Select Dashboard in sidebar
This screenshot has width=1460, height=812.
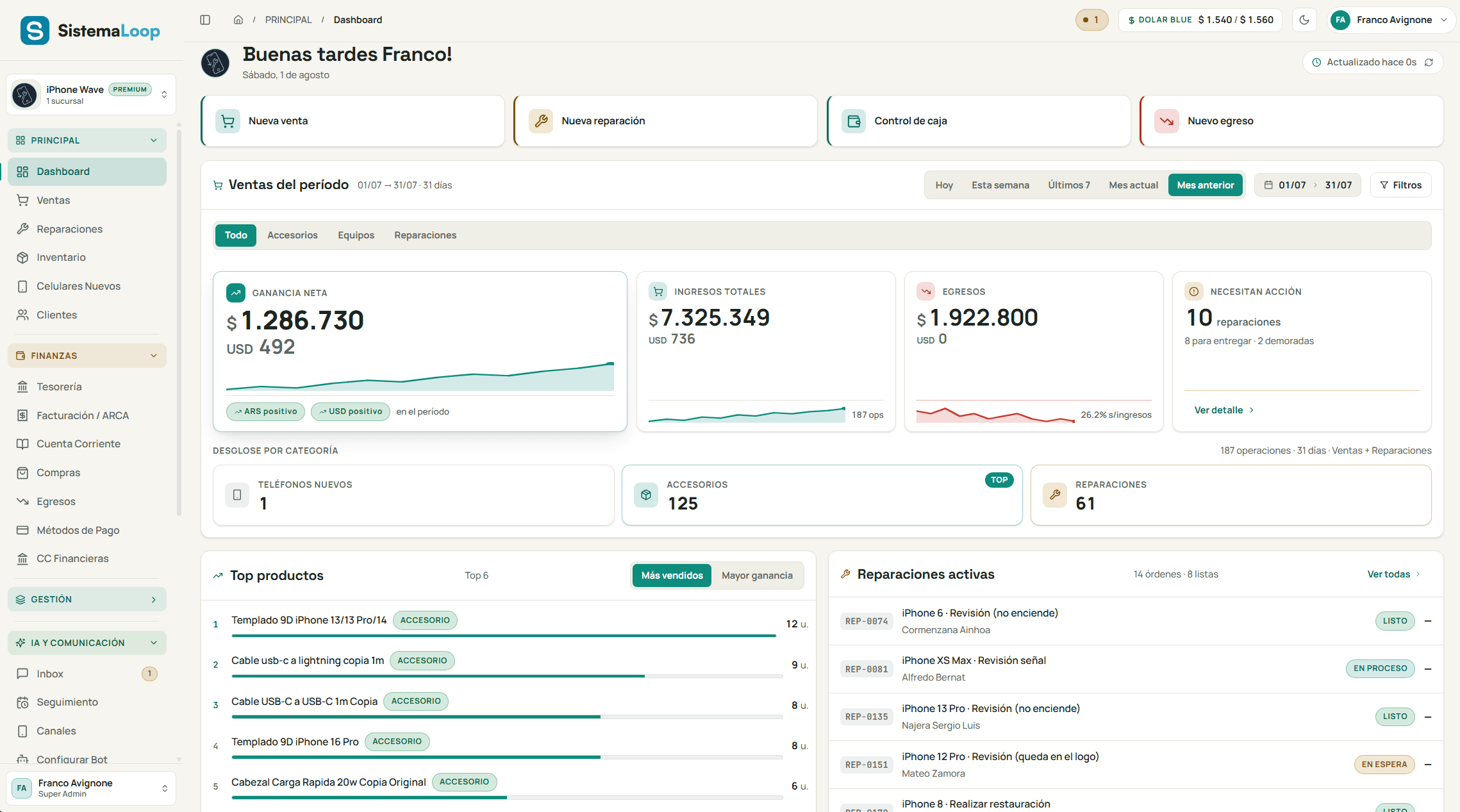[x=87, y=172]
